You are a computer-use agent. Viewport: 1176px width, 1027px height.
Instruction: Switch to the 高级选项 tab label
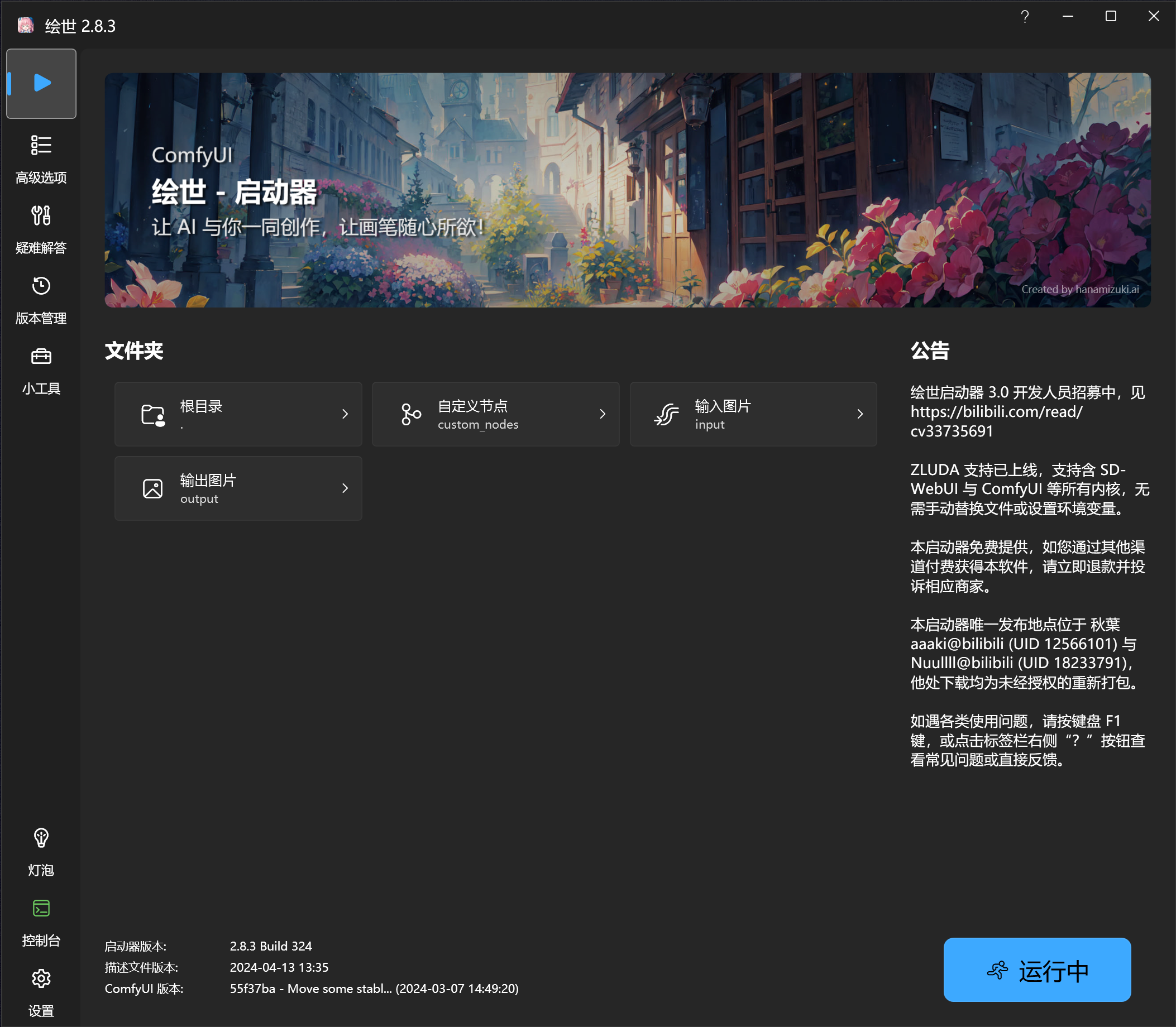pyautogui.click(x=41, y=177)
